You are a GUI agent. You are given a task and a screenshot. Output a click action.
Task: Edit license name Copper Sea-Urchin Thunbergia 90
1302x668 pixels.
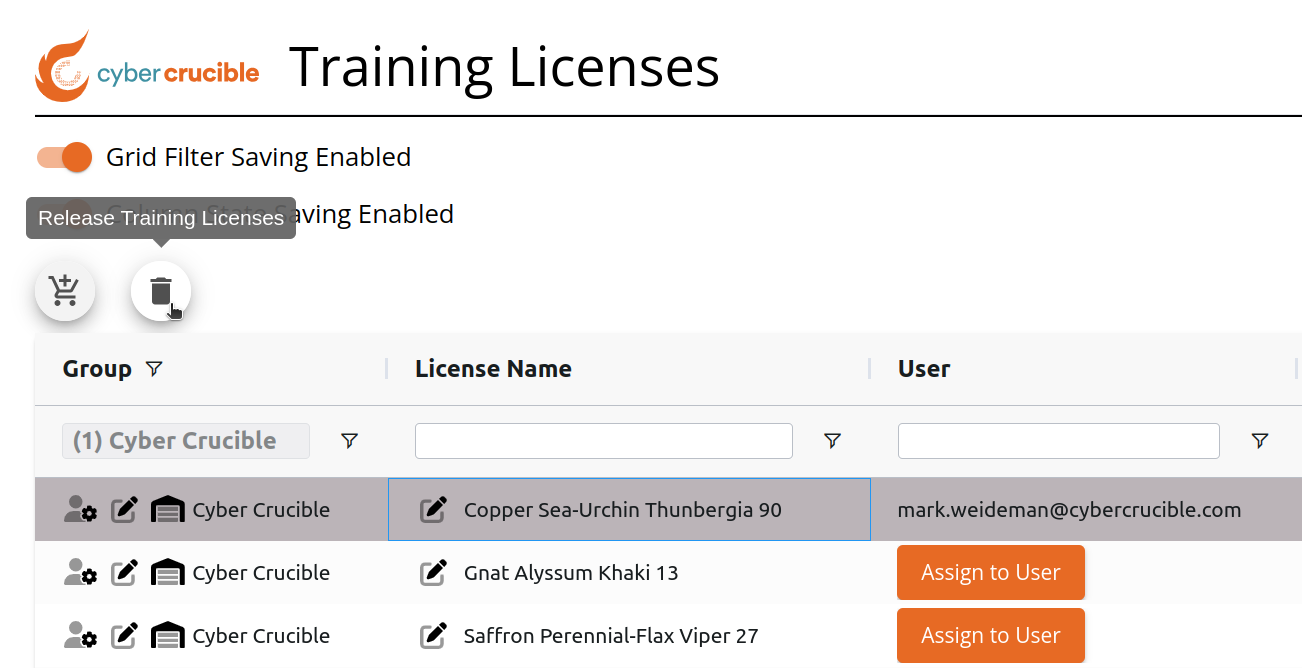(433, 510)
